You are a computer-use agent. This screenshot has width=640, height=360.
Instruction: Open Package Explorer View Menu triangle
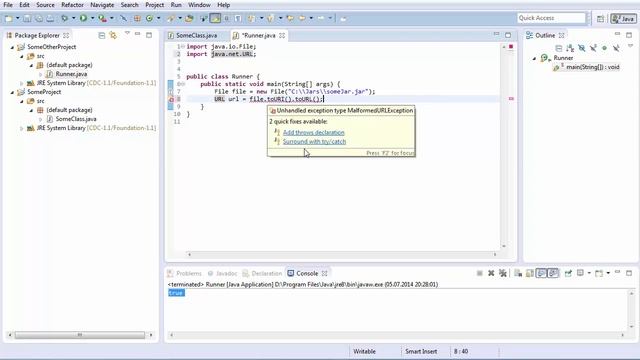pyautogui.click(x=127, y=33)
